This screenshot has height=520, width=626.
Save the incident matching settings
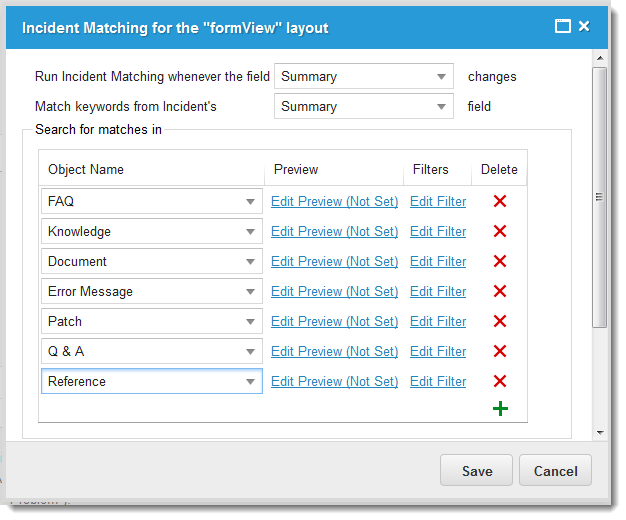tap(476, 471)
